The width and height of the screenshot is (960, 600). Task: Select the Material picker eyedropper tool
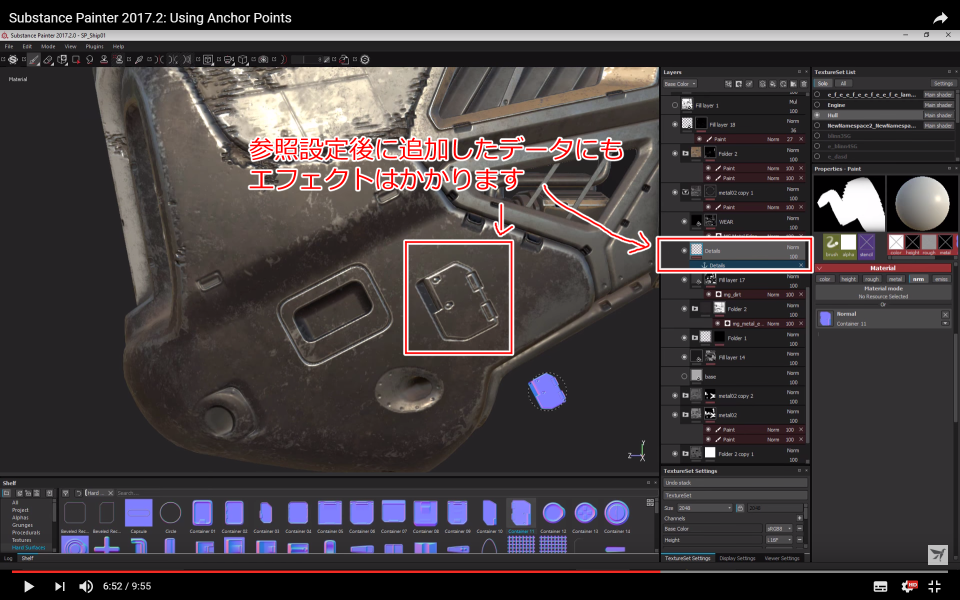139,59
